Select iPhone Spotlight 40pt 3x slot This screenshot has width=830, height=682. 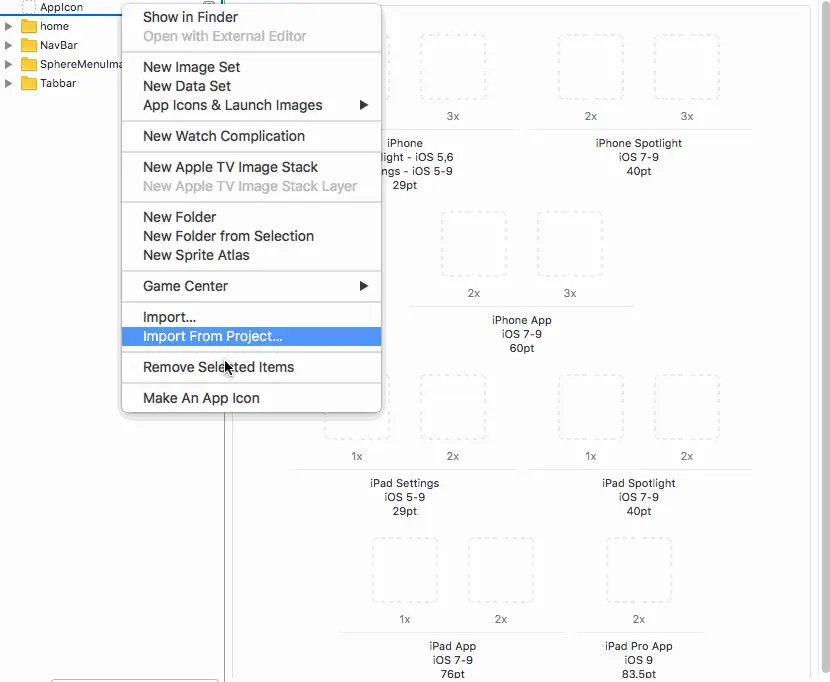687,67
